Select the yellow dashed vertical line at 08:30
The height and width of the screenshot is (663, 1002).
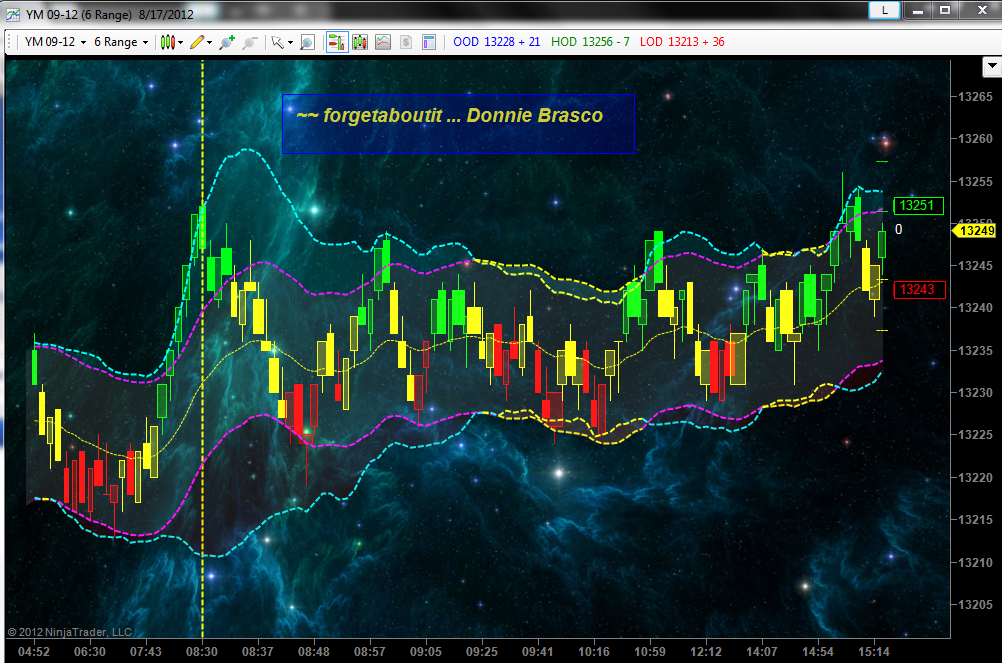[x=203, y=348]
